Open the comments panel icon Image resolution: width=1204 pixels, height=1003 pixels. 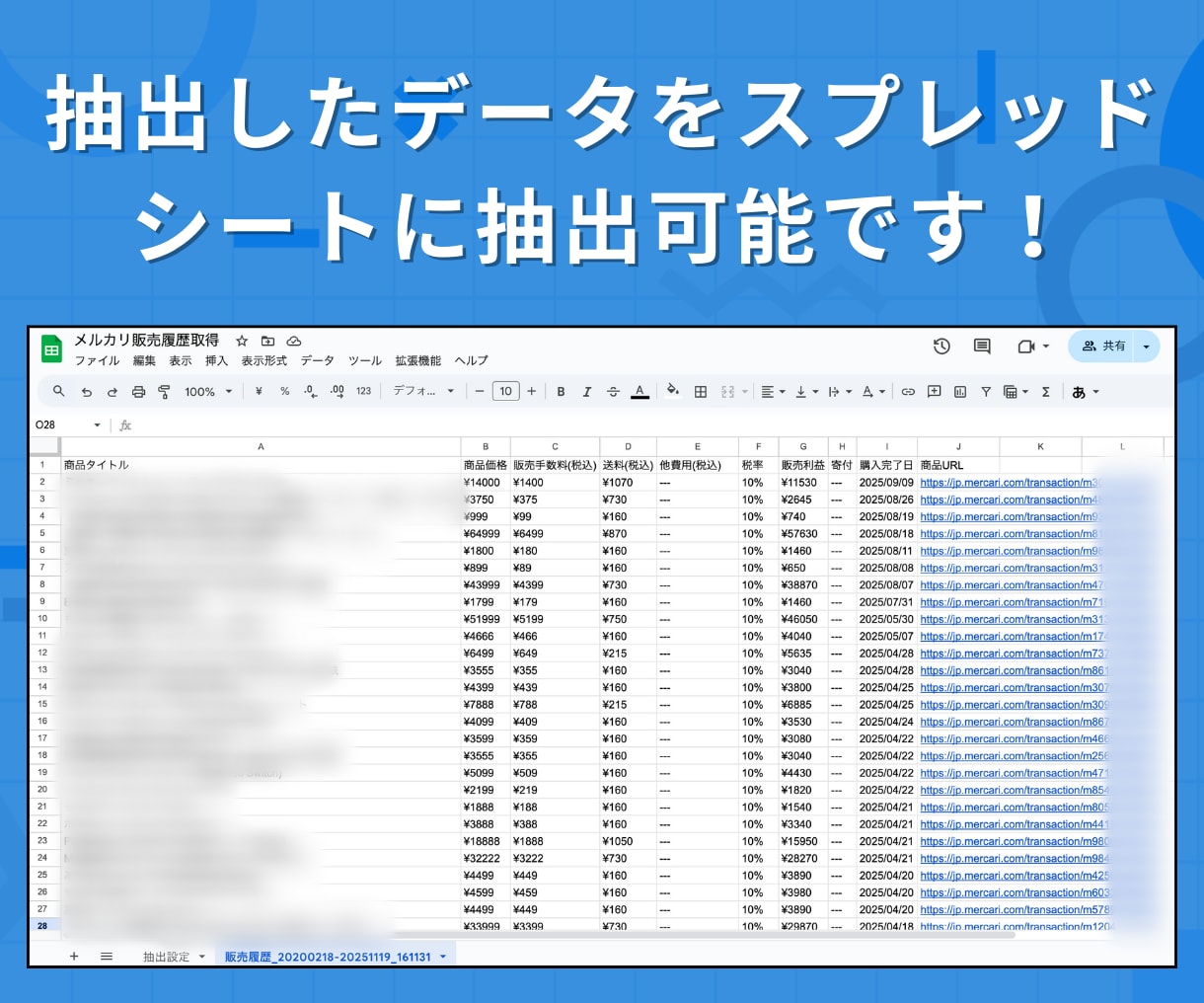click(x=982, y=347)
